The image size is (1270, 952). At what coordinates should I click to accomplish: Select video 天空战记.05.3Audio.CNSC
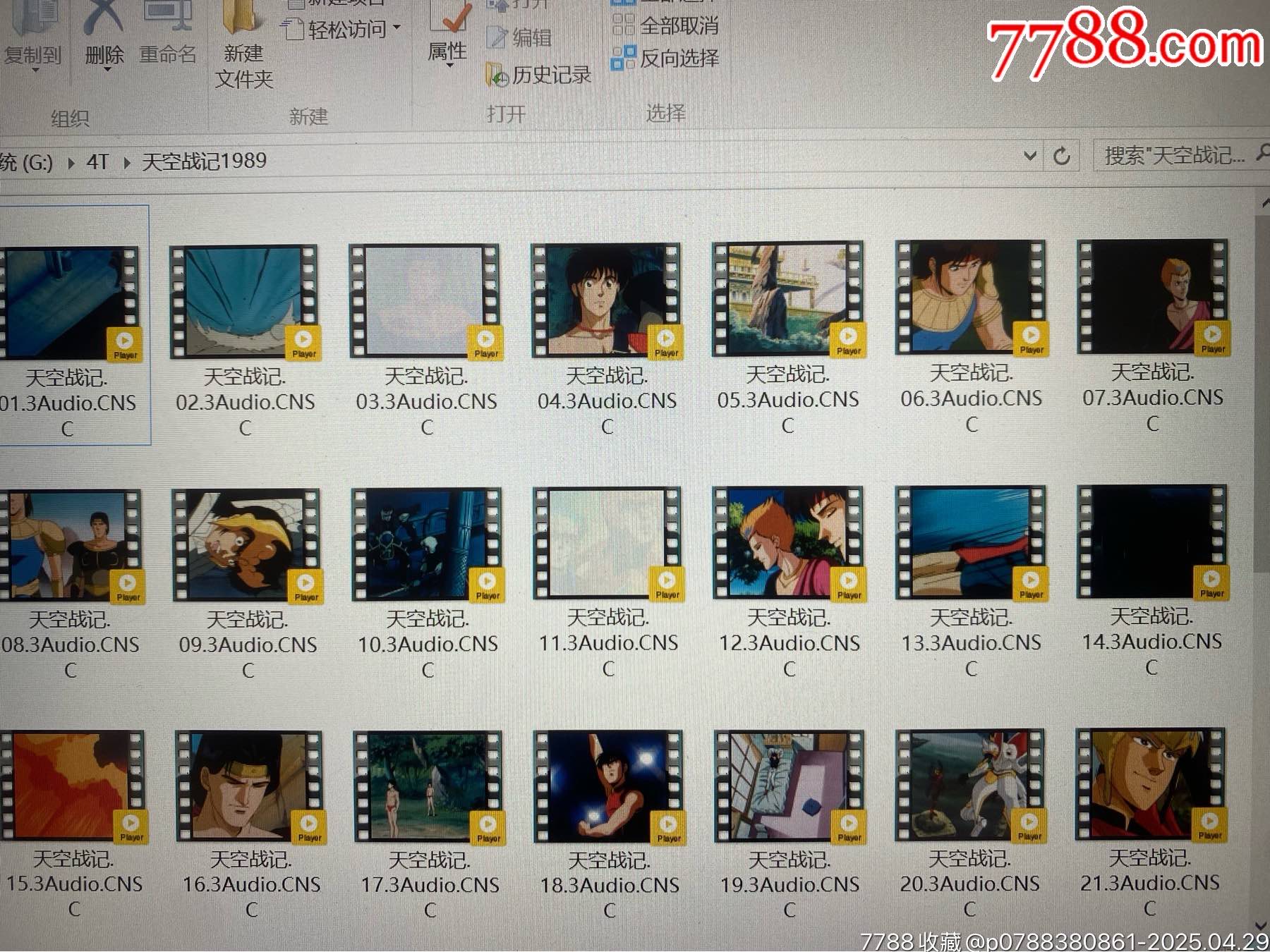click(x=788, y=338)
